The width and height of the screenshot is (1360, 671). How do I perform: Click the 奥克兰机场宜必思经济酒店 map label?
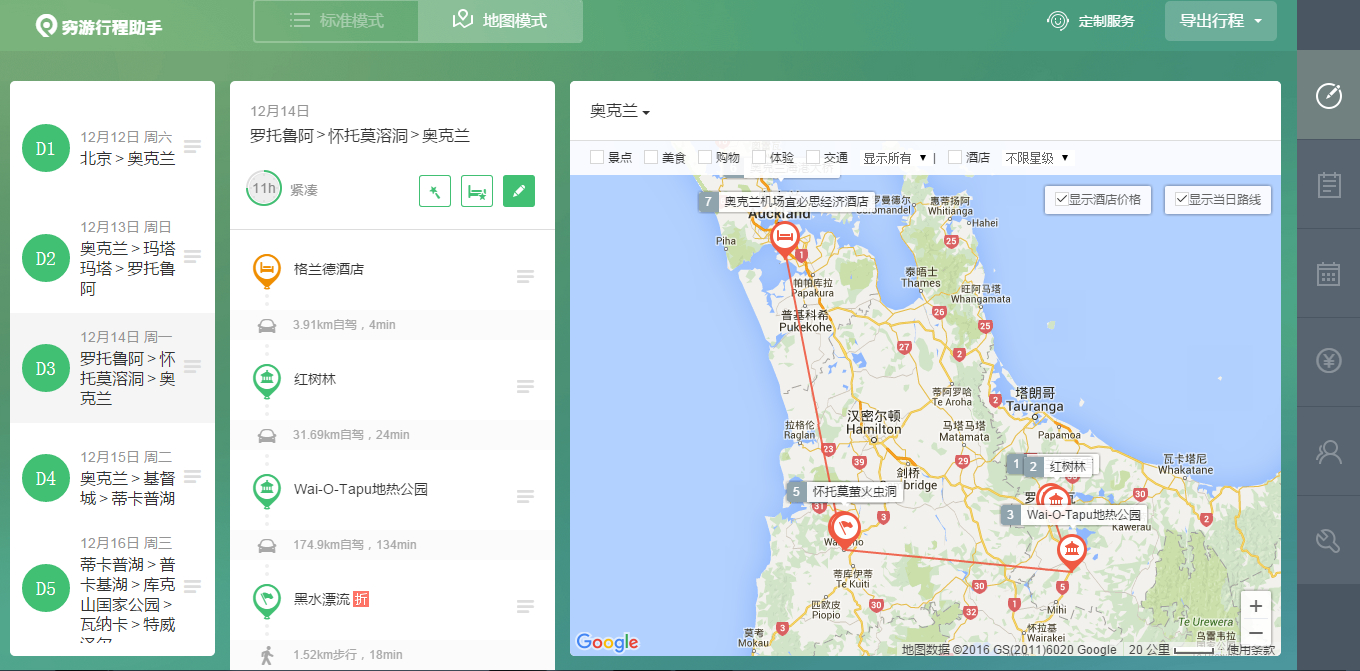(x=787, y=202)
